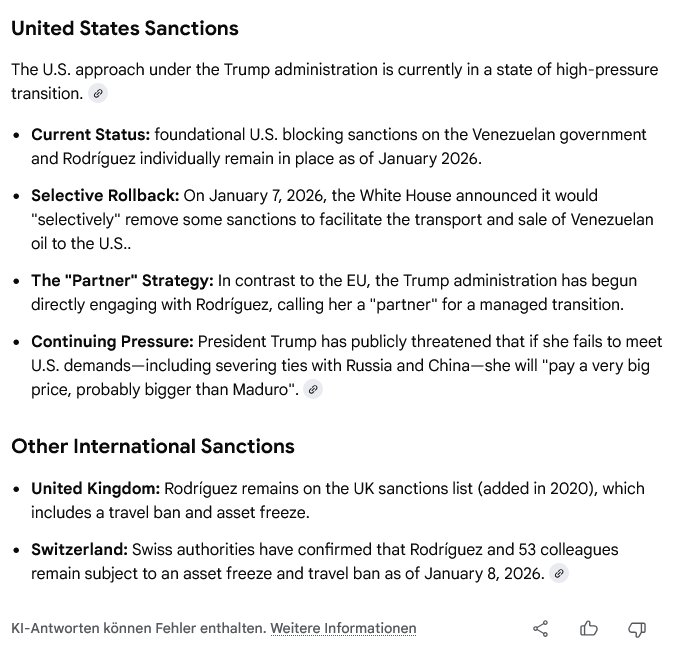Open the "Weitere Informationen" link

point(343,629)
